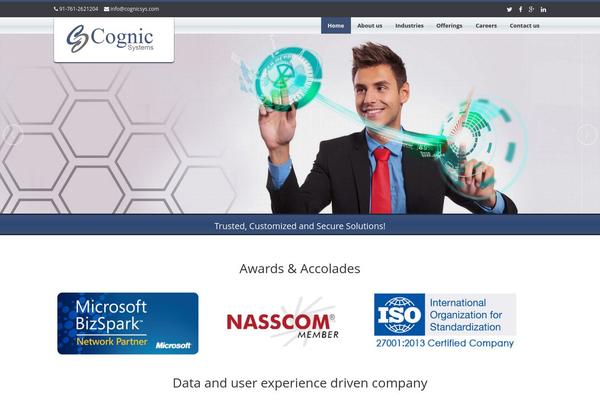Expand the Industries menu
Viewport: 600px width, 400px height.
point(409,26)
